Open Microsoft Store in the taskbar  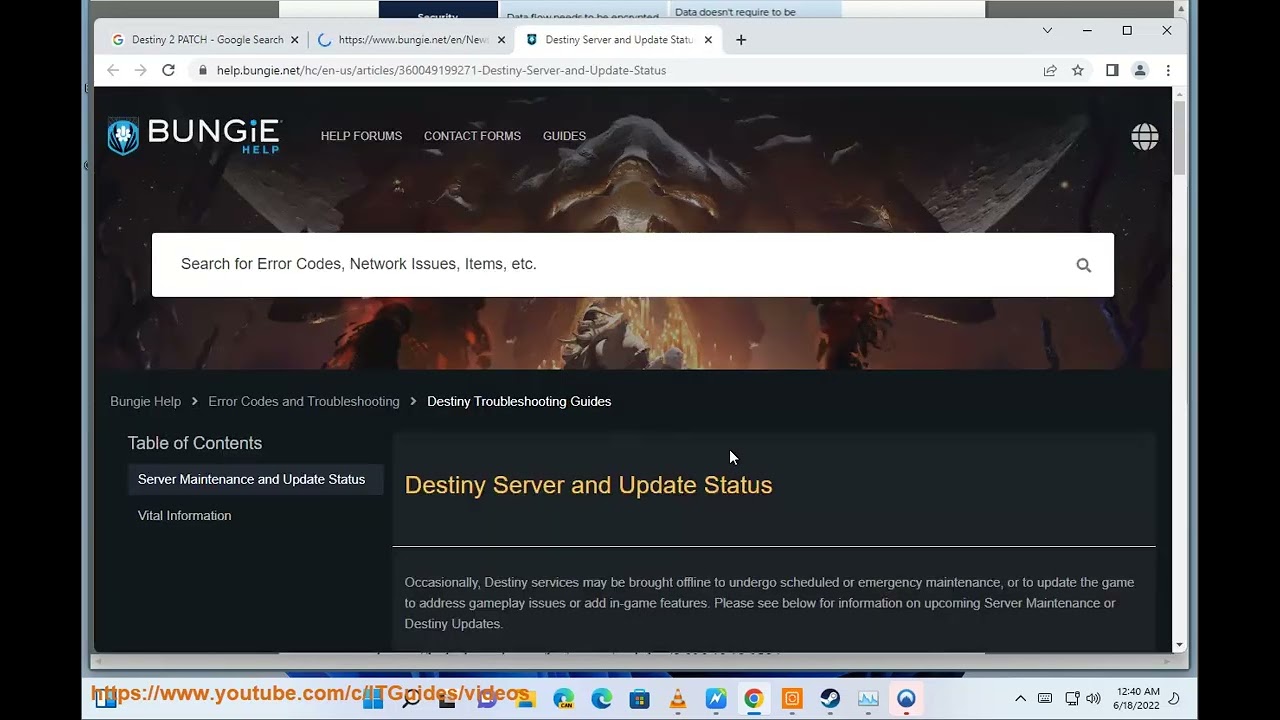pyautogui.click(x=640, y=699)
